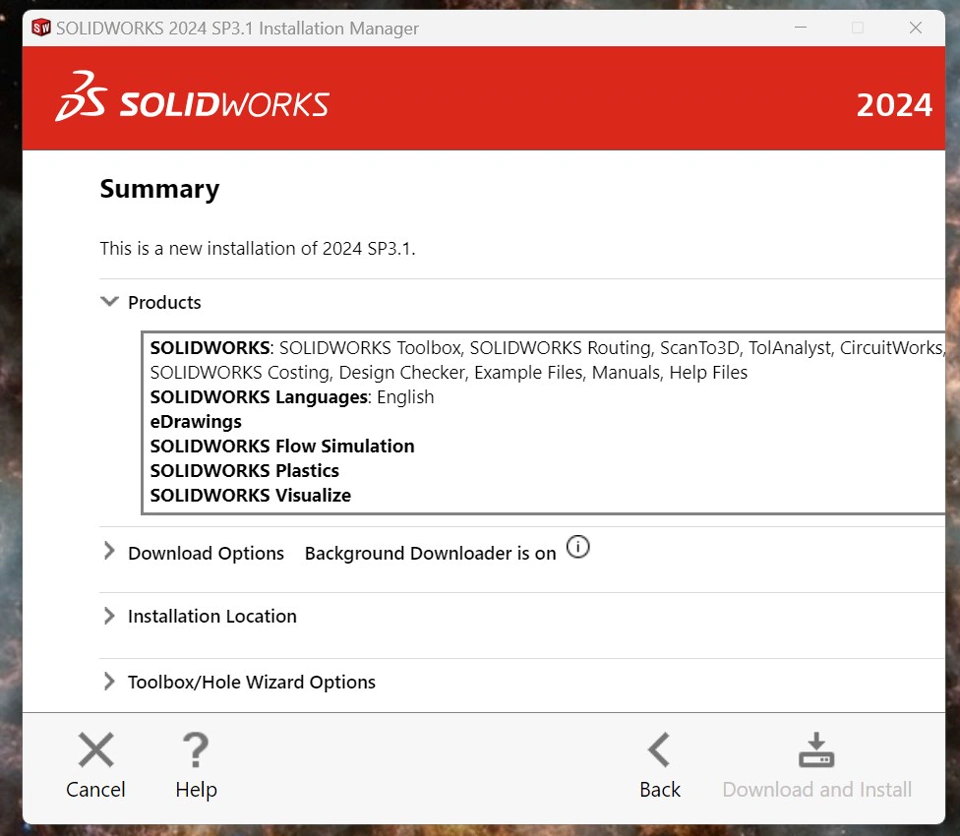Click the eDrawings product entry
The width and height of the screenshot is (960, 836).
(x=196, y=422)
